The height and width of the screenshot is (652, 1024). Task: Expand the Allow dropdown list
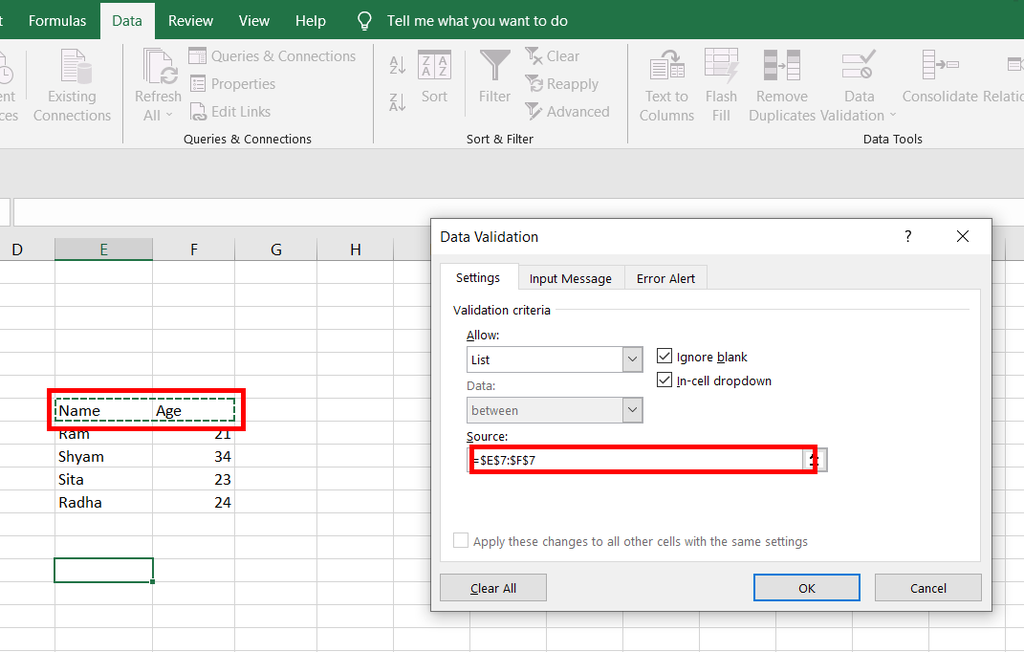click(632, 359)
